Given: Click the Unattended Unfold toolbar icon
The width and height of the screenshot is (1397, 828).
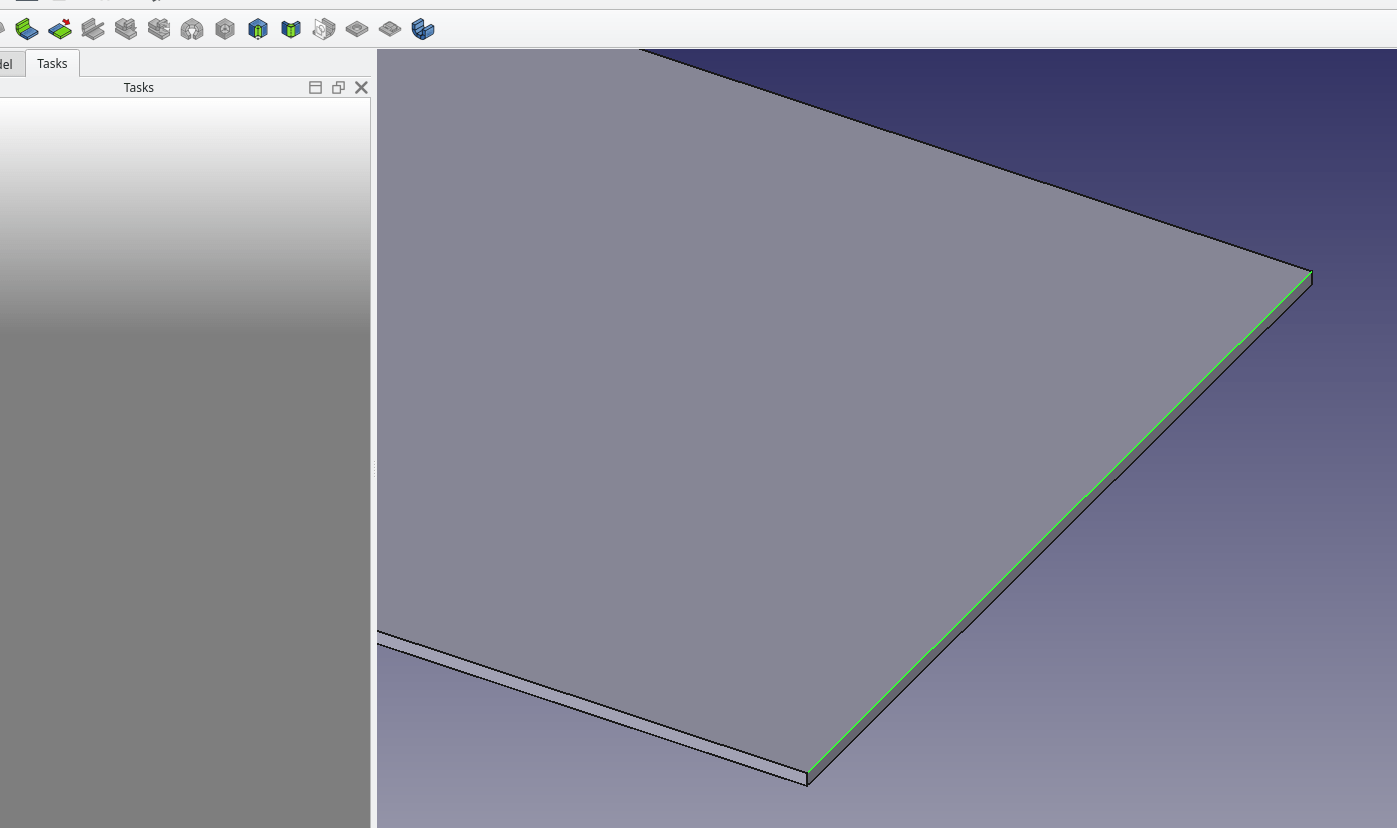Looking at the screenshot, I should (x=159, y=29).
